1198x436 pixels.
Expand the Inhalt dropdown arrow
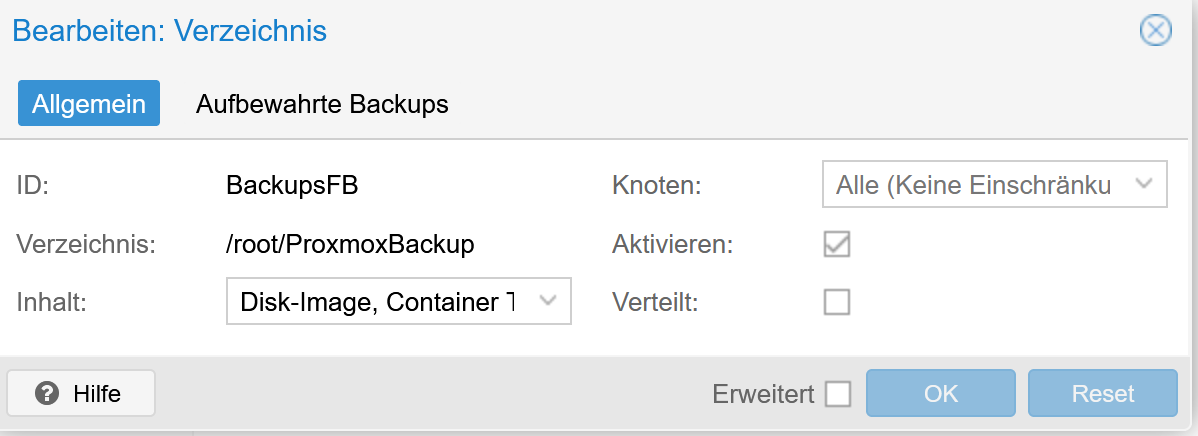pyautogui.click(x=548, y=301)
